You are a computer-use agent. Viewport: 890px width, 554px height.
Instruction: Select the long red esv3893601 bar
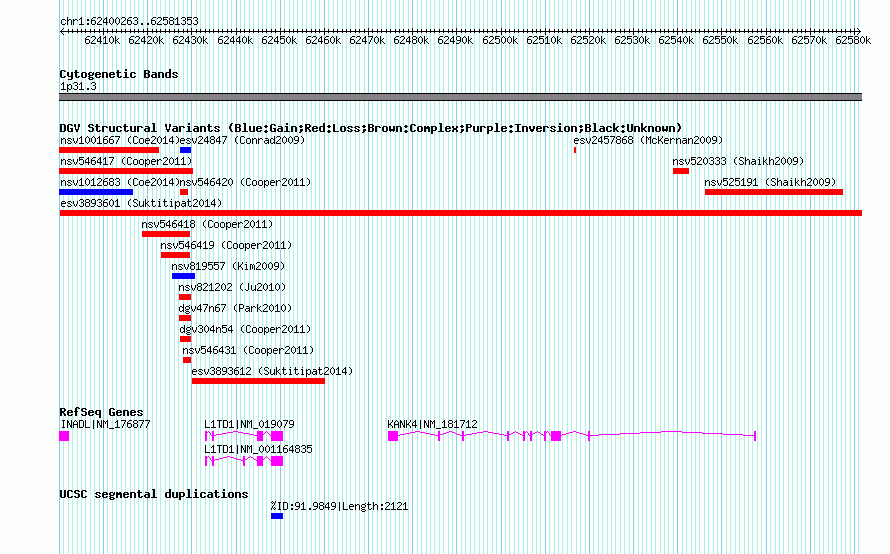coord(461,213)
